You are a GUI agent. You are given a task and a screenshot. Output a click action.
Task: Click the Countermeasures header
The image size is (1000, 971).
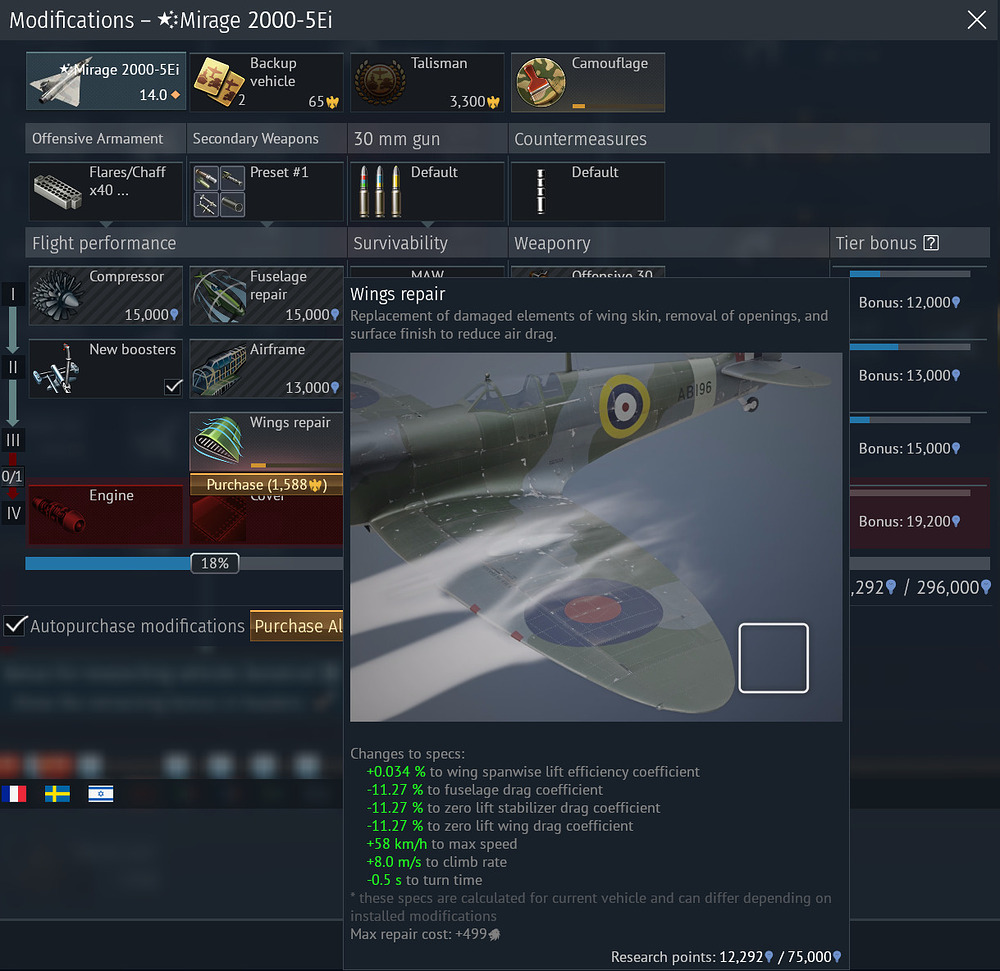point(749,138)
